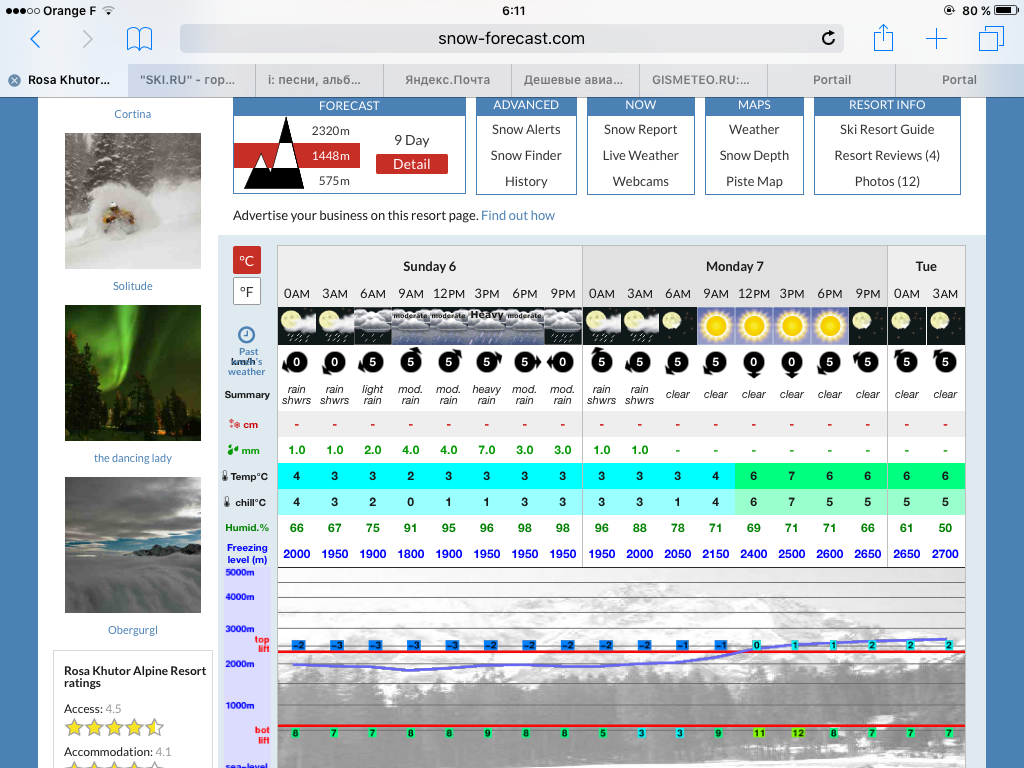The height and width of the screenshot is (768, 1024).
Task: Select the 575m base elevation
Action: point(334,181)
